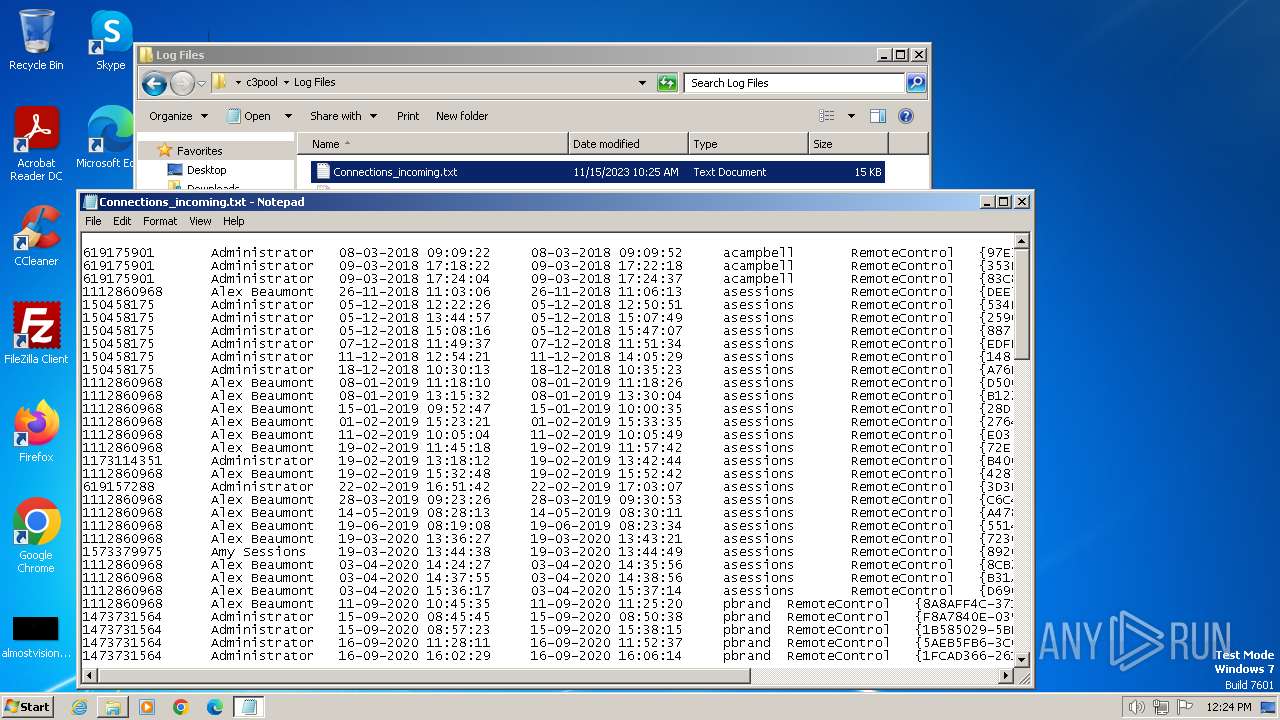
Task: Open the Recycle Bin desktop icon
Action: pos(36,40)
